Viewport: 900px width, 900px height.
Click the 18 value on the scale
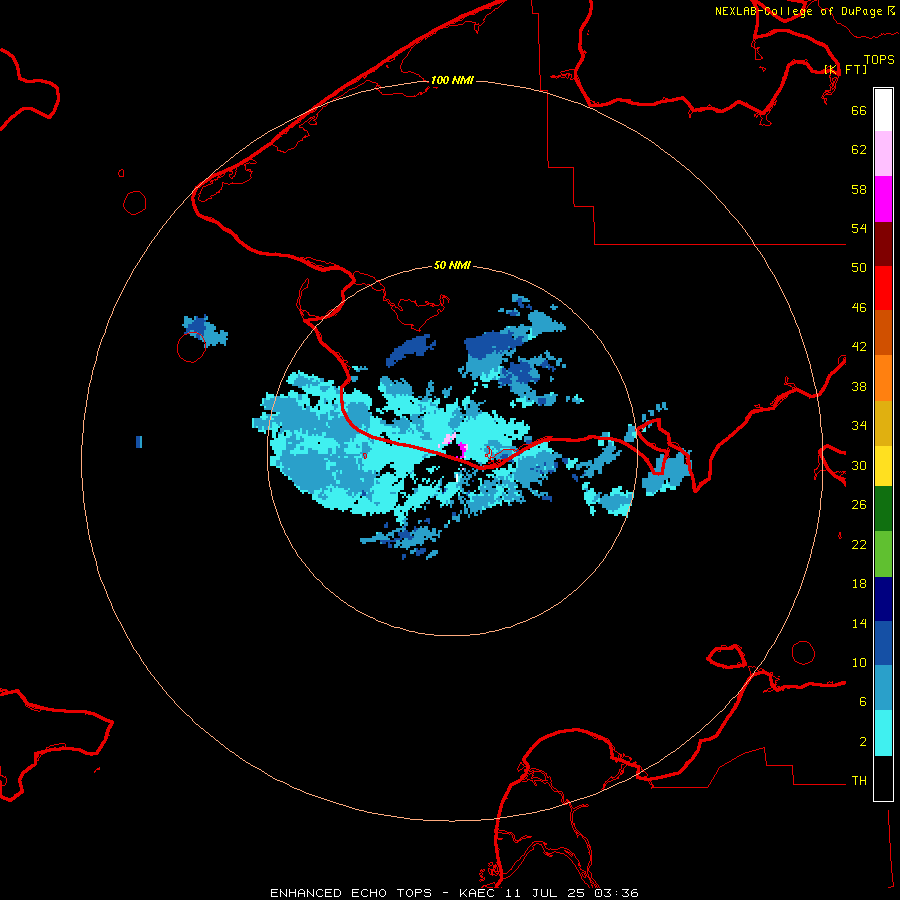coord(859,584)
